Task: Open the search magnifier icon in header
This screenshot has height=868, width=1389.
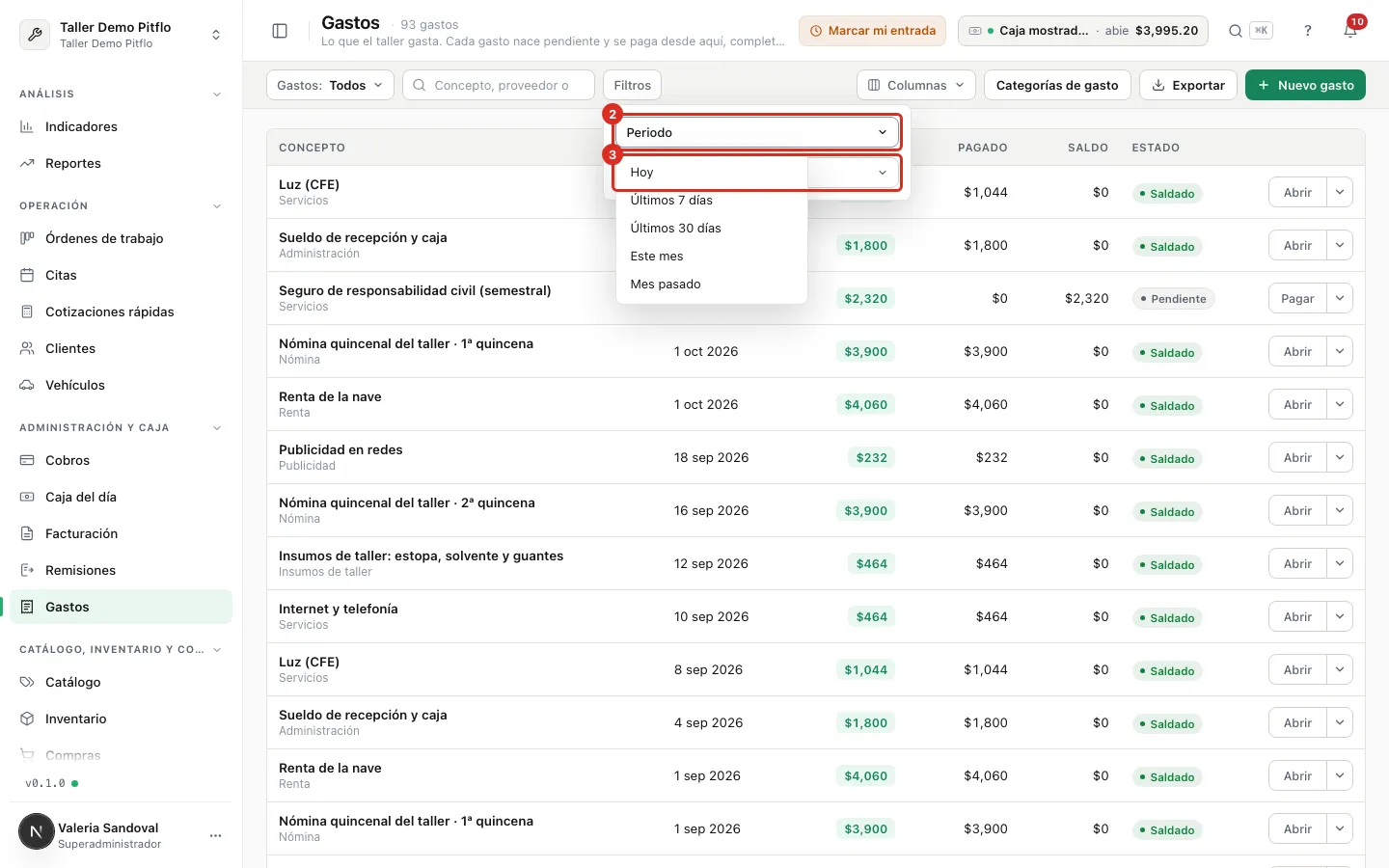Action: [1235, 31]
